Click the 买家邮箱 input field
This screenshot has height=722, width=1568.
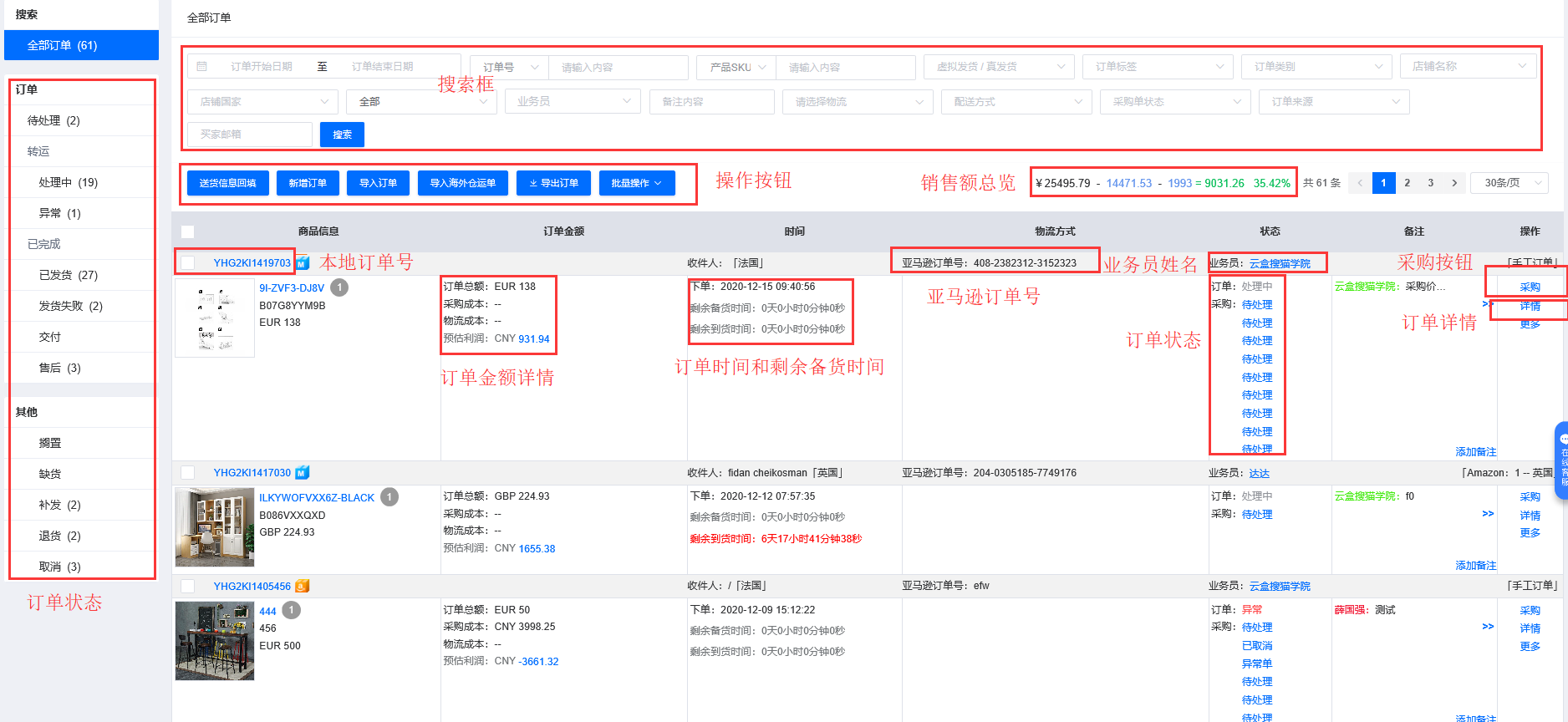click(x=250, y=135)
